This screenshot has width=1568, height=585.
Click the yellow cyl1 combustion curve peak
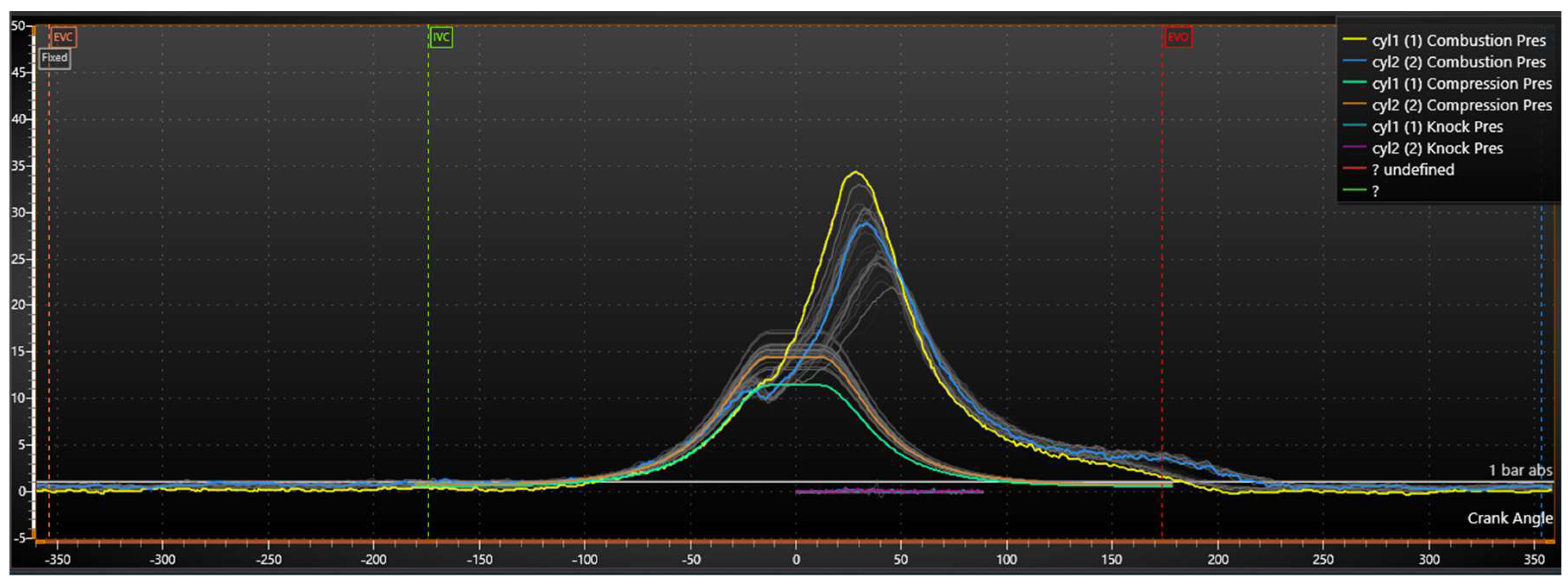856,172
